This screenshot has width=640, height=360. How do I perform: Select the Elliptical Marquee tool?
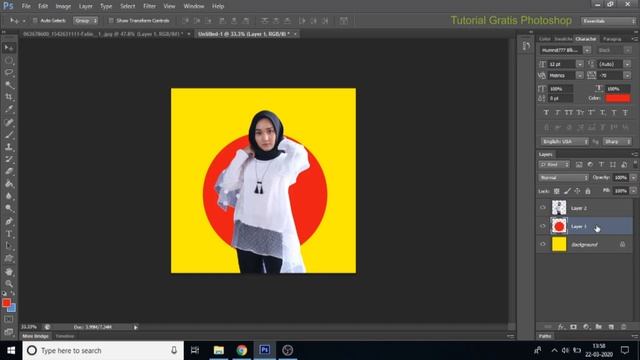click(9, 60)
